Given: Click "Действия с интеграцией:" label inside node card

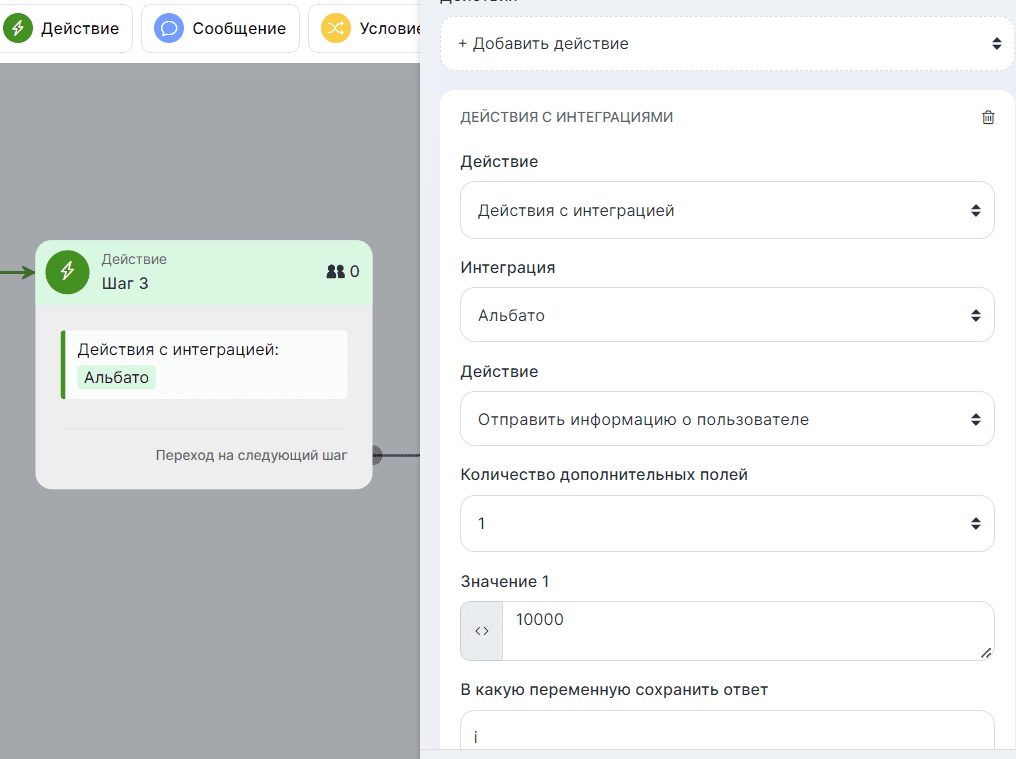Looking at the screenshot, I should tap(177, 350).
